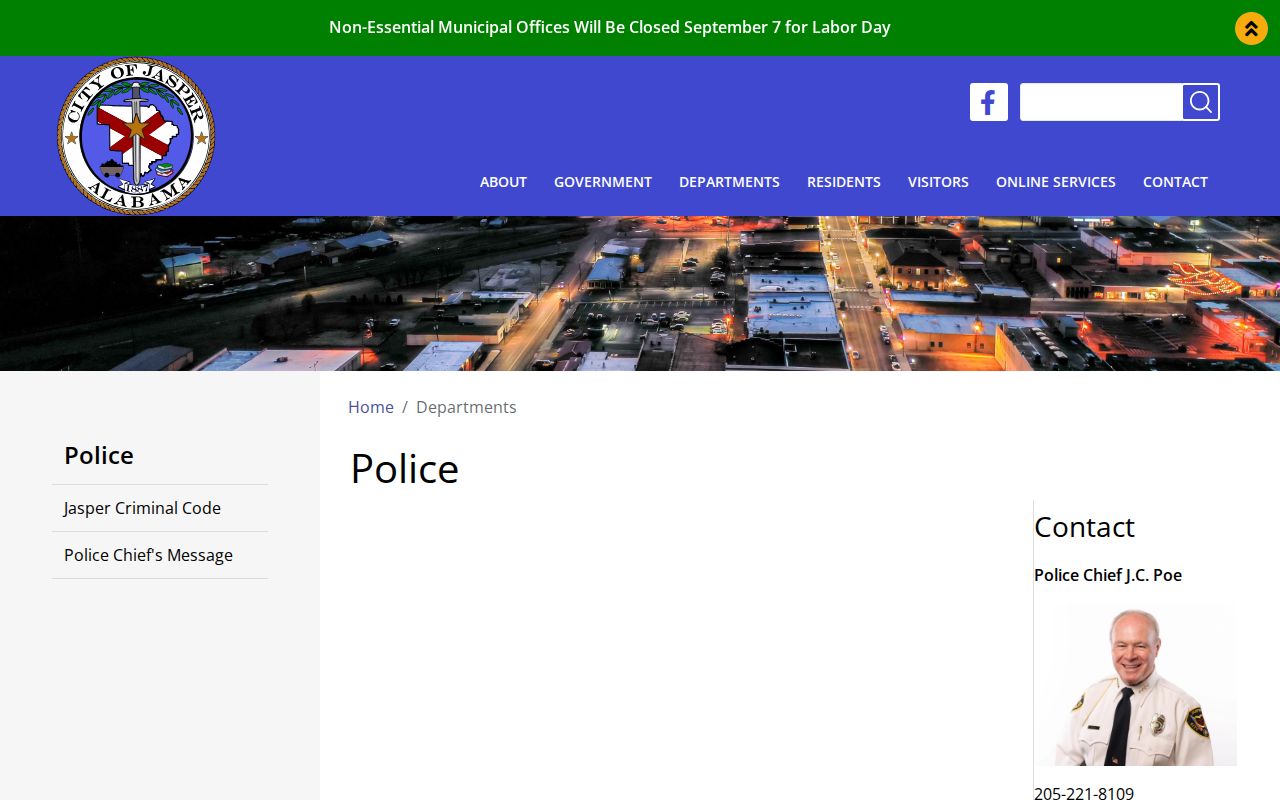Open the Departments menu
This screenshot has height=800, width=1280.
point(729,182)
